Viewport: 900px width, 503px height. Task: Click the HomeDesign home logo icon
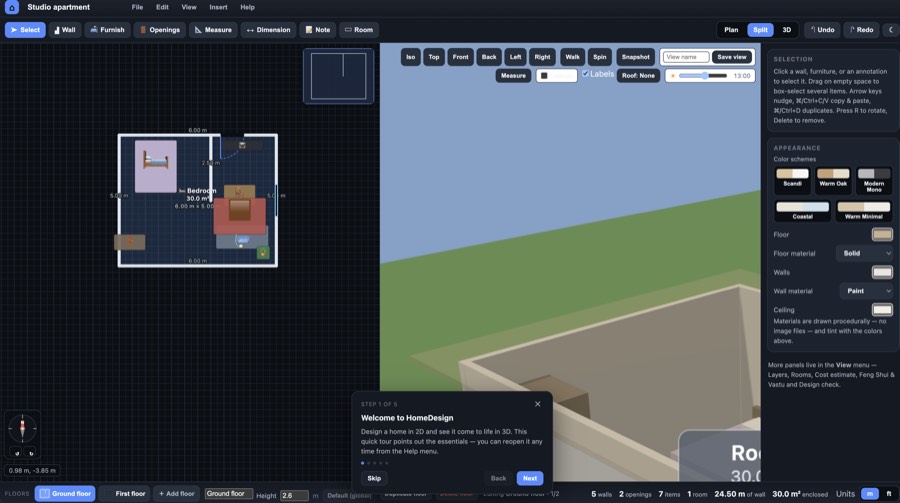click(11, 7)
